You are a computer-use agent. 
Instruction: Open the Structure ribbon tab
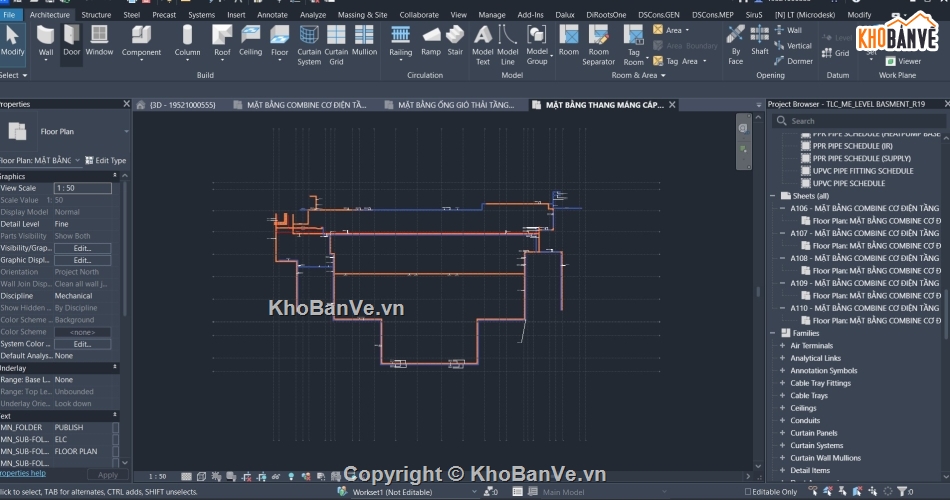coord(96,15)
